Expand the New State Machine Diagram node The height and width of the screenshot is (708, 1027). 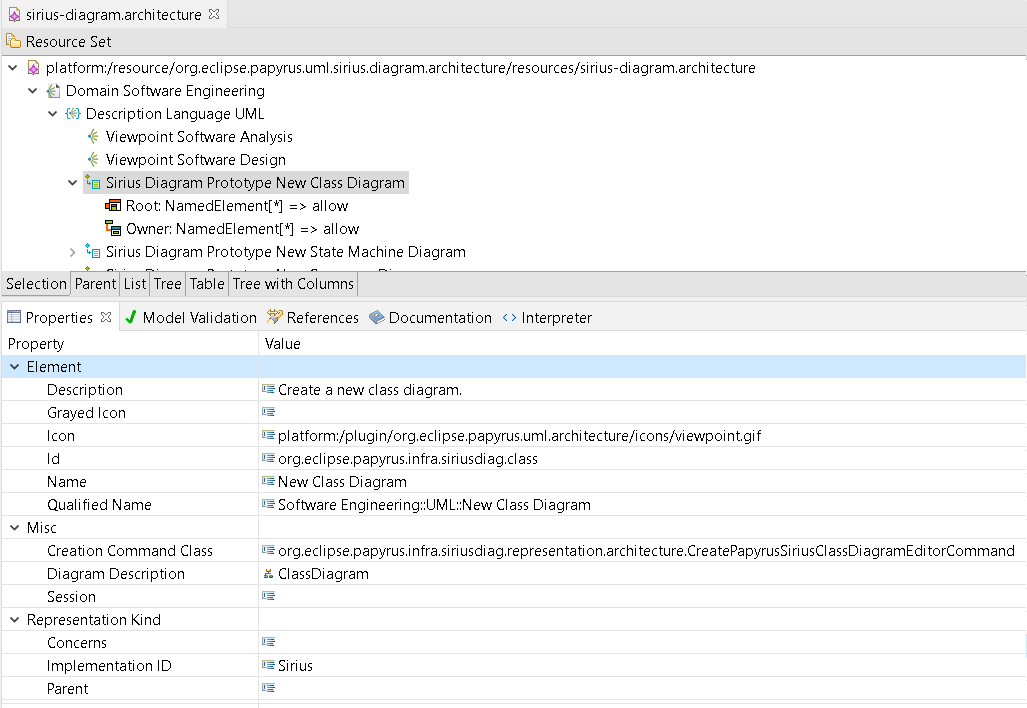coord(73,252)
